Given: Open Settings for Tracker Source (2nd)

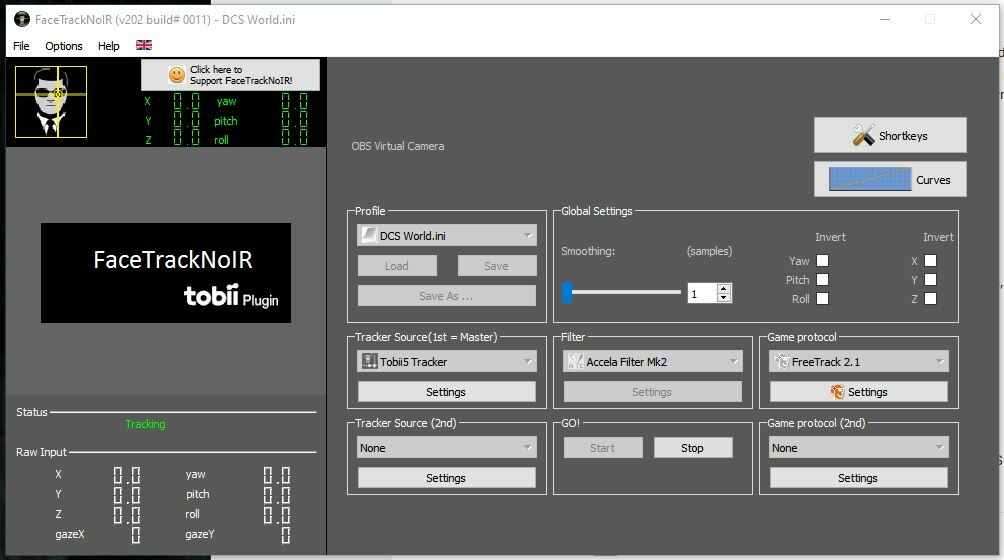Looking at the screenshot, I should [446, 478].
